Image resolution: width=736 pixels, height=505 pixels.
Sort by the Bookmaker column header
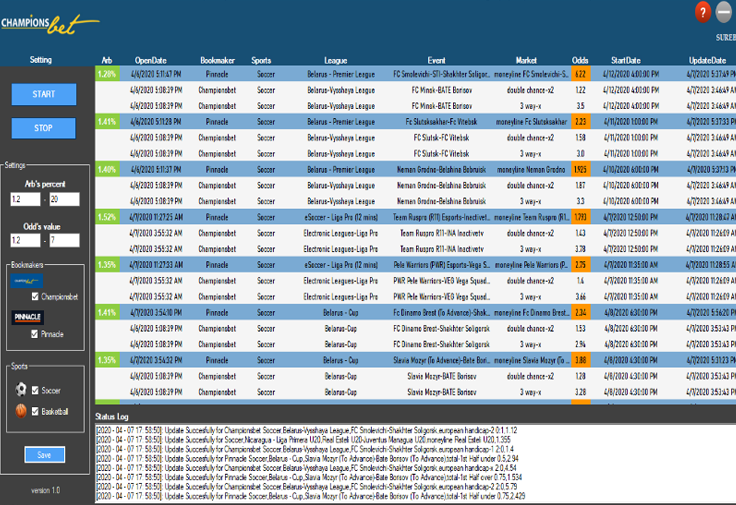pos(217,60)
